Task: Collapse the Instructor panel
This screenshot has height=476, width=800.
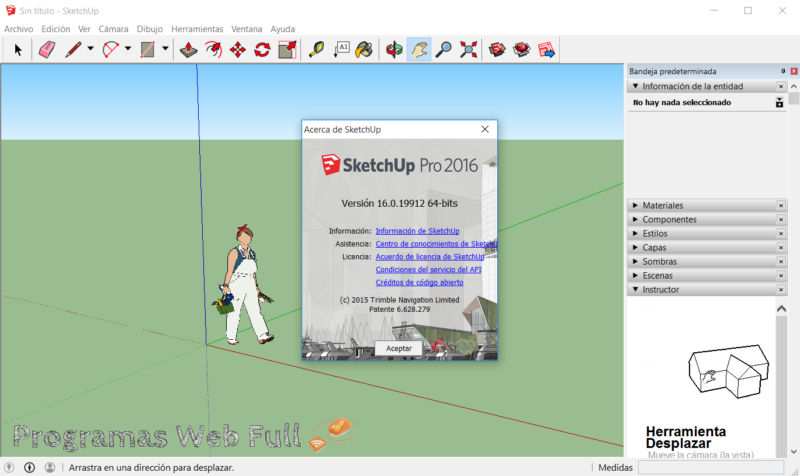Action: (x=635, y=289)
